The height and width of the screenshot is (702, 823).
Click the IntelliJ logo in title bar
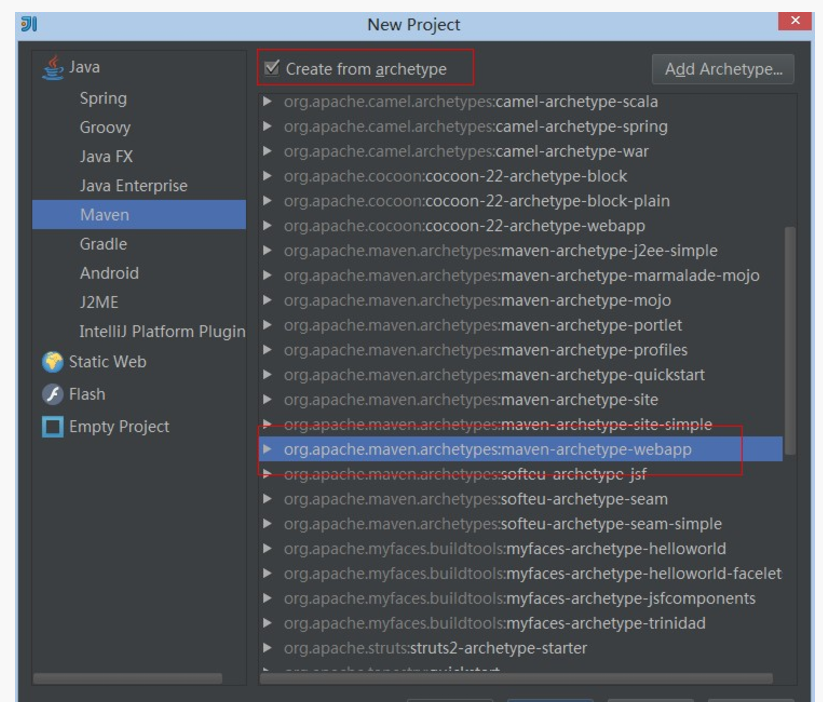coord(29,24)
